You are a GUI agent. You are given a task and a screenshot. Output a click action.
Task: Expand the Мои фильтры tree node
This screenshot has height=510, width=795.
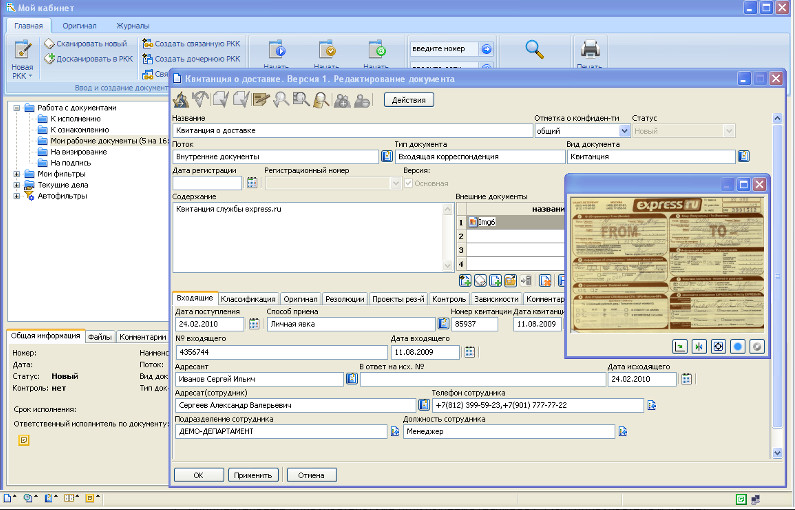click(16, 174)
